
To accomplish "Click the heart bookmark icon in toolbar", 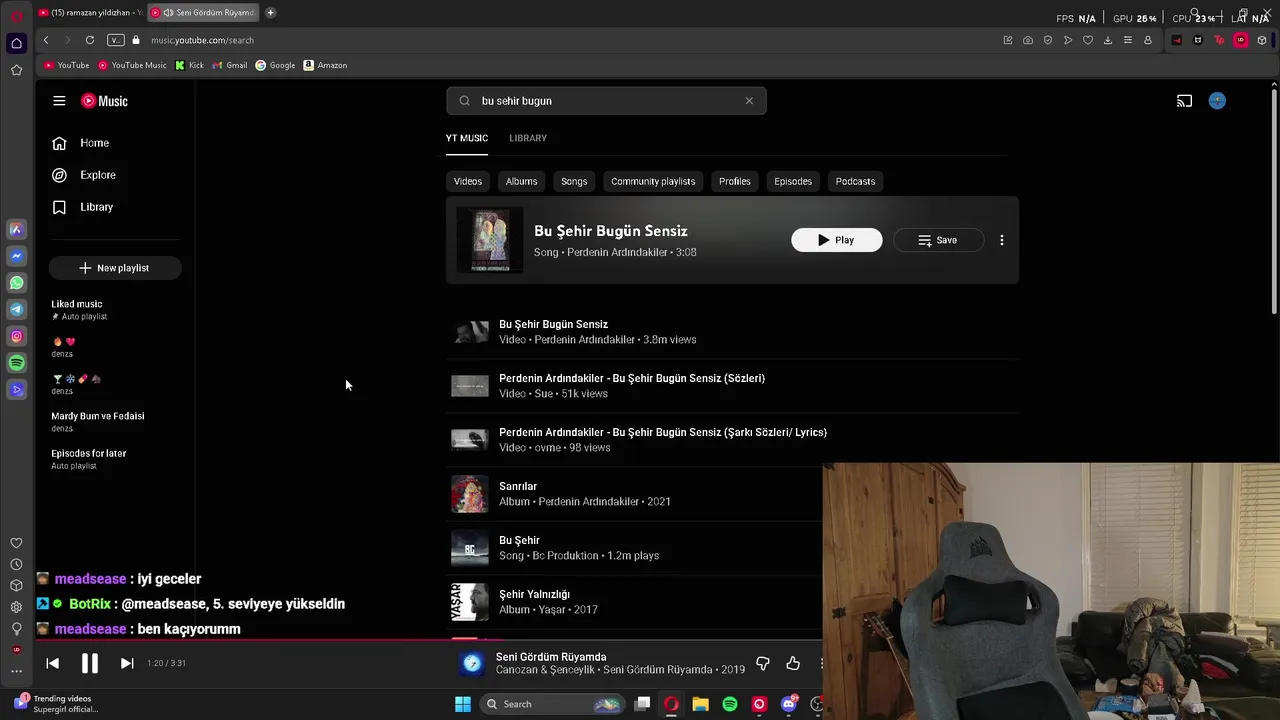I will pyautogui.click(x=1088, y=40).
